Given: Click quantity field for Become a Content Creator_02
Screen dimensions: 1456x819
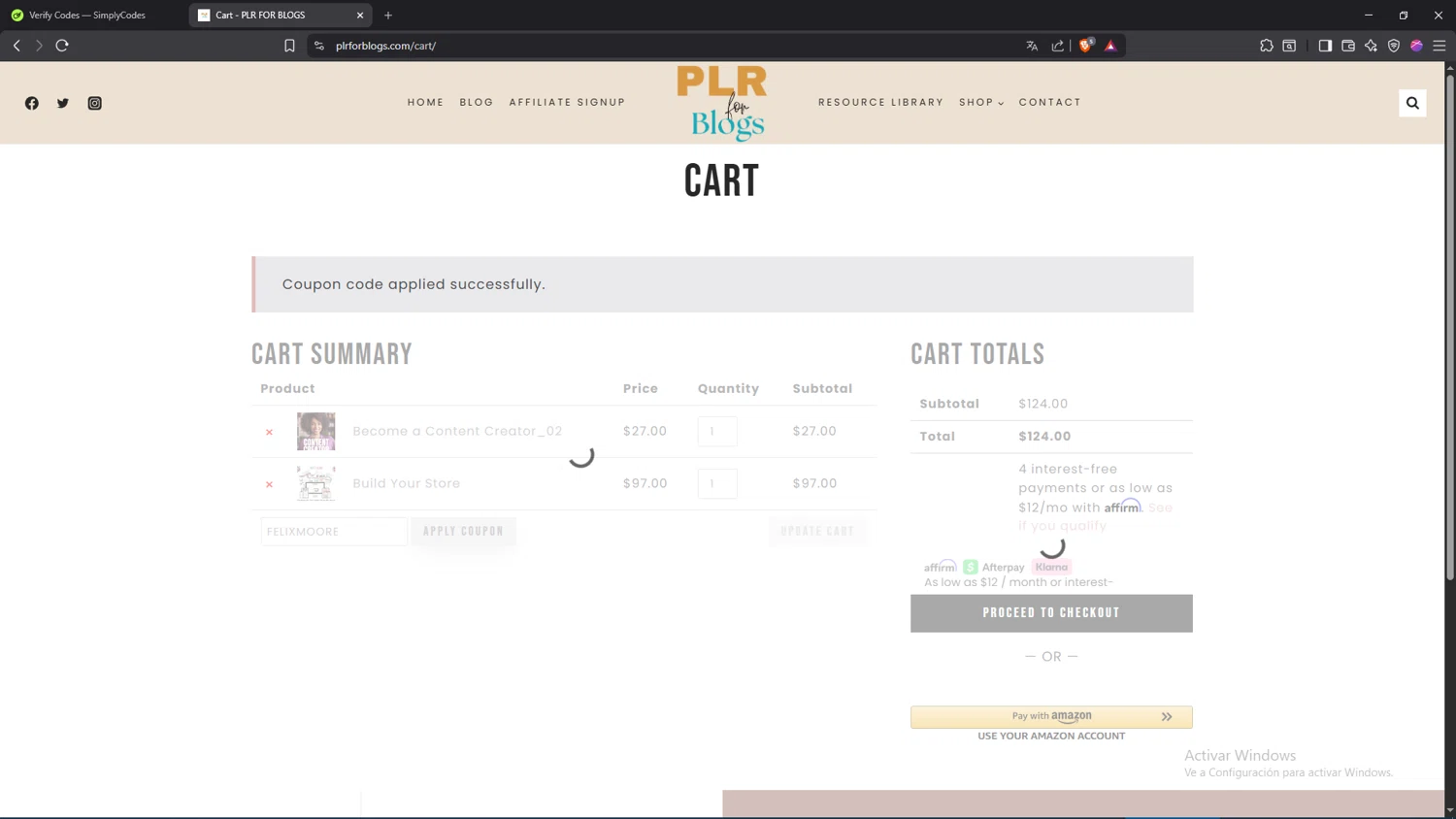Looking at the screenshot, I should [x=717, y=431].
